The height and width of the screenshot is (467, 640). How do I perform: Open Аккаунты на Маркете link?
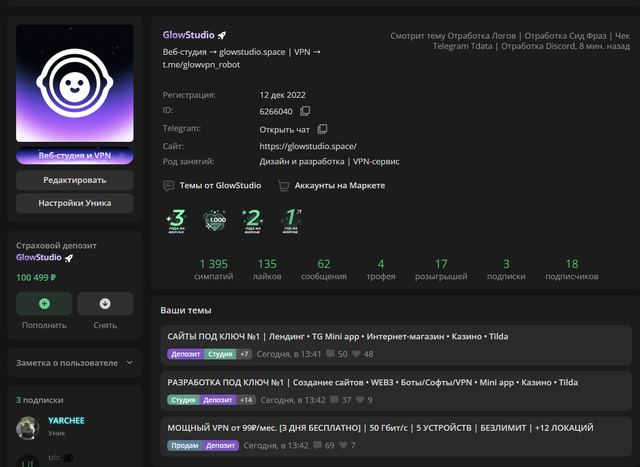coord(340,185)
